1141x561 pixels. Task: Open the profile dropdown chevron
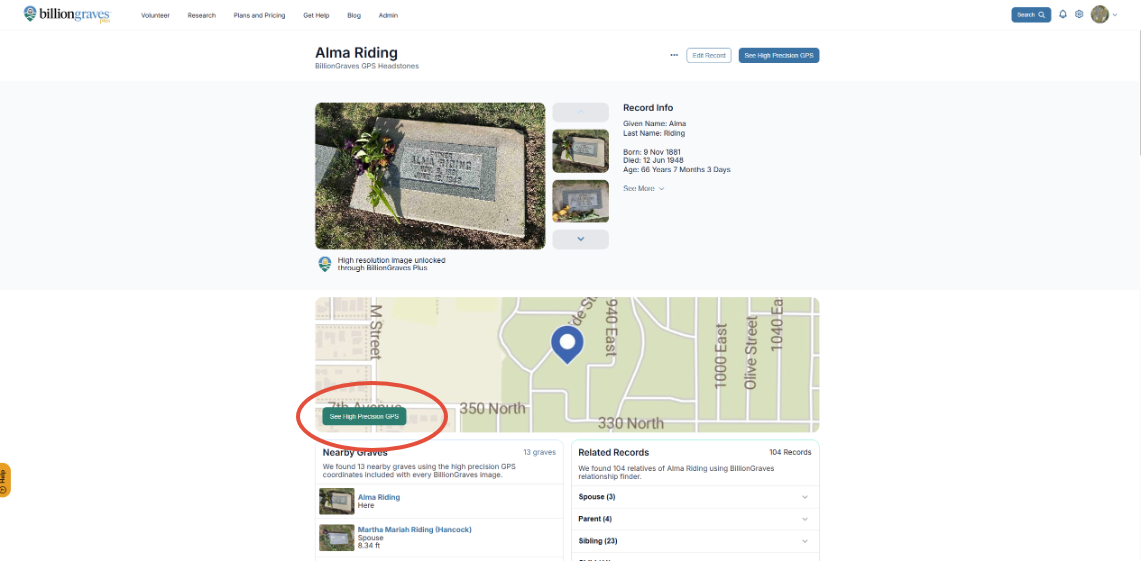point(1115,15)
